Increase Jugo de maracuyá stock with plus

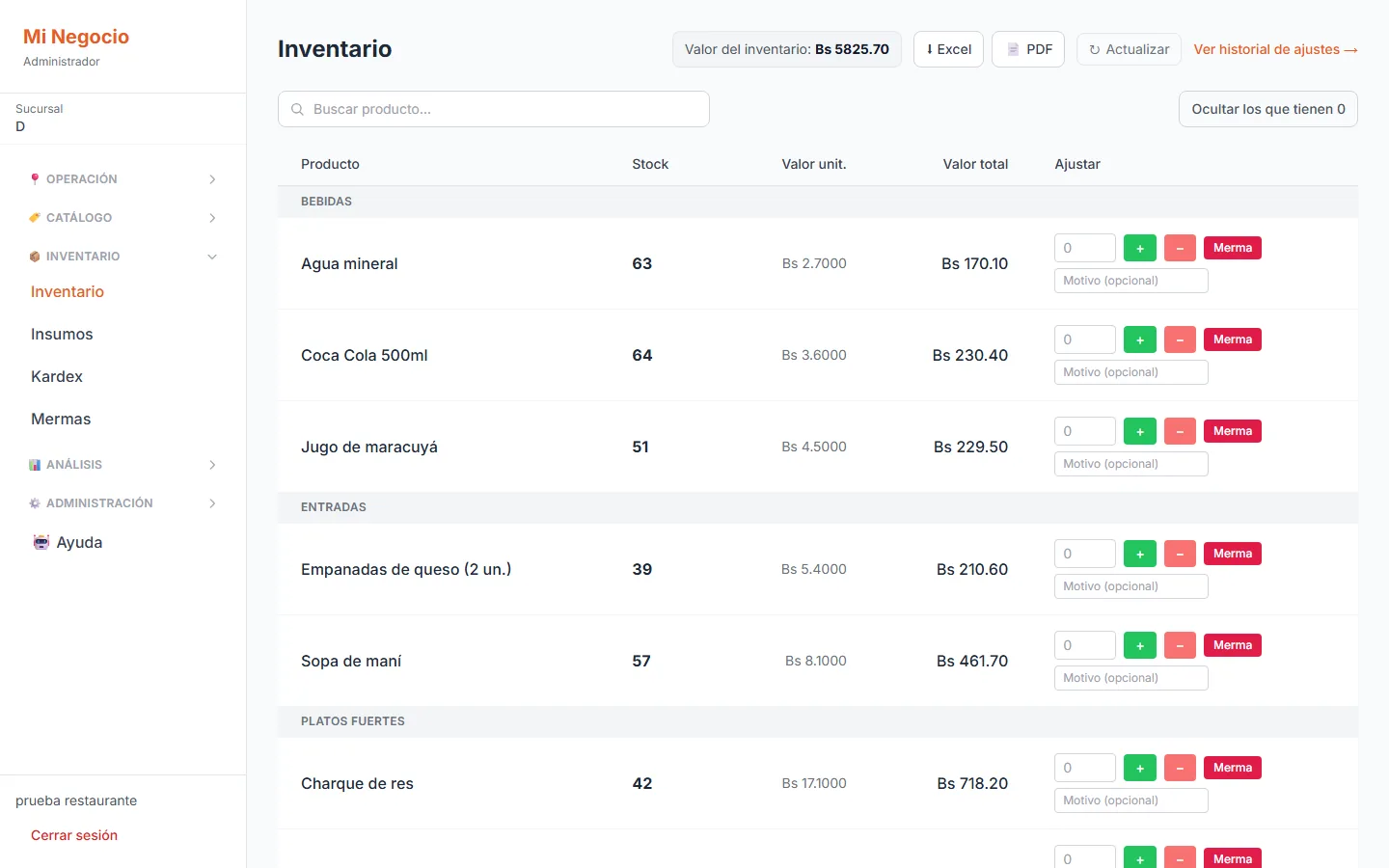(1140, 431)
